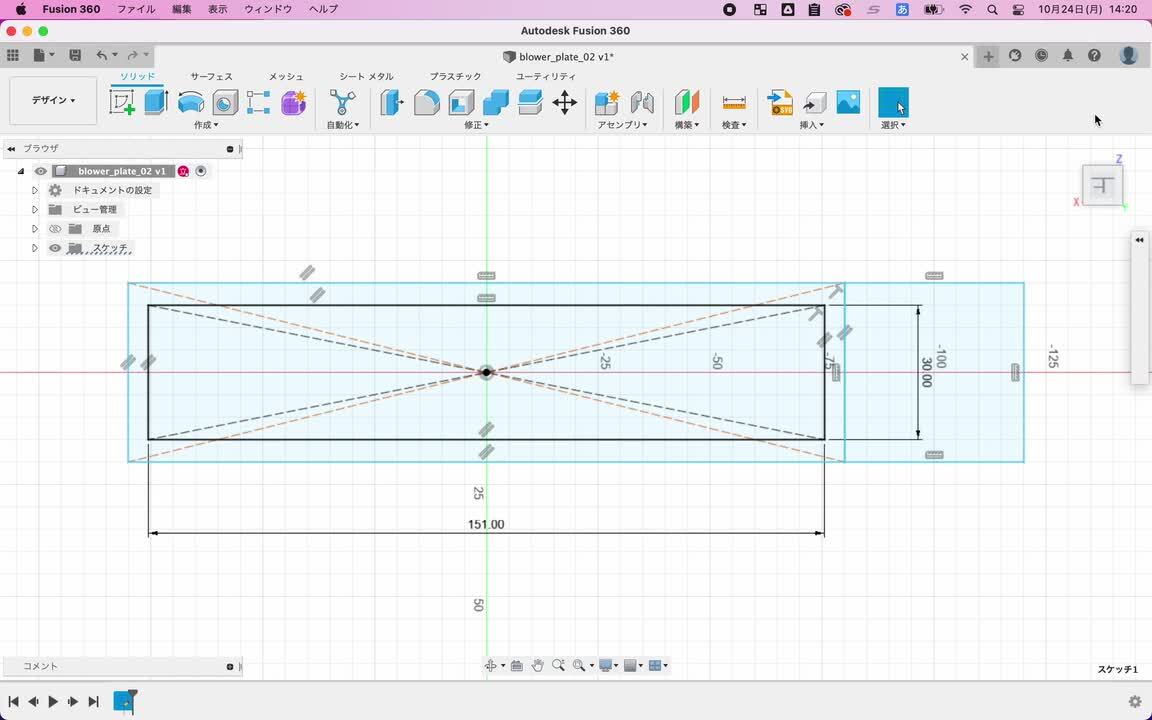Screen dimensions: 1152x720
Task: Click the Insert SVG icon
Action: (780, 102)
